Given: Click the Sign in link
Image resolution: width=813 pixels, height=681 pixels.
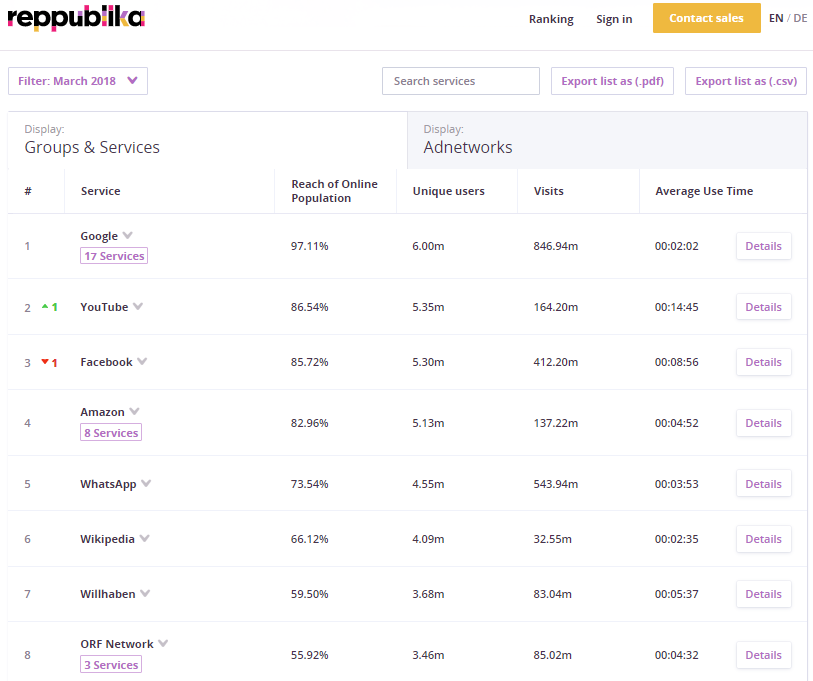Looking at the screenshot, I should click(614, 19).
